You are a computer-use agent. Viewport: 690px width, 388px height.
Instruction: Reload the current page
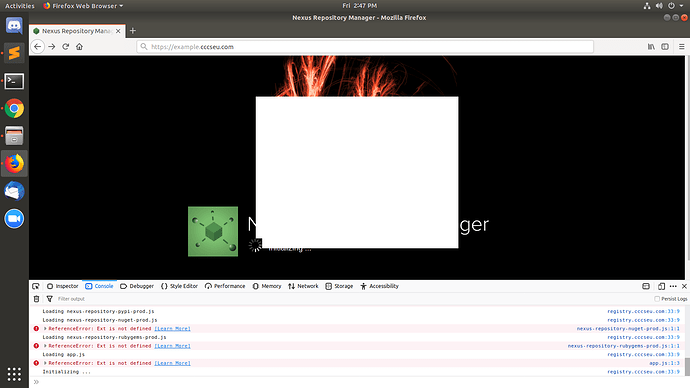66,47
